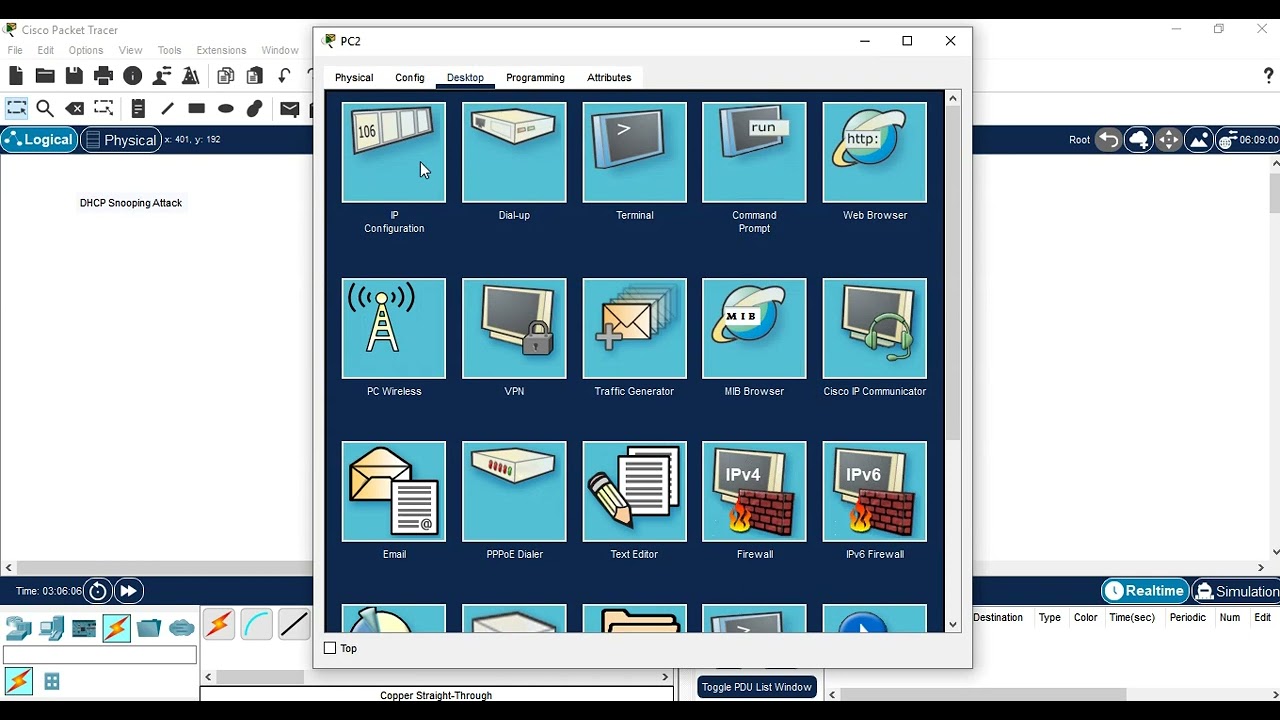Click the device name search field
This screenshot has height=720, width=1280.
coord(100,655)
